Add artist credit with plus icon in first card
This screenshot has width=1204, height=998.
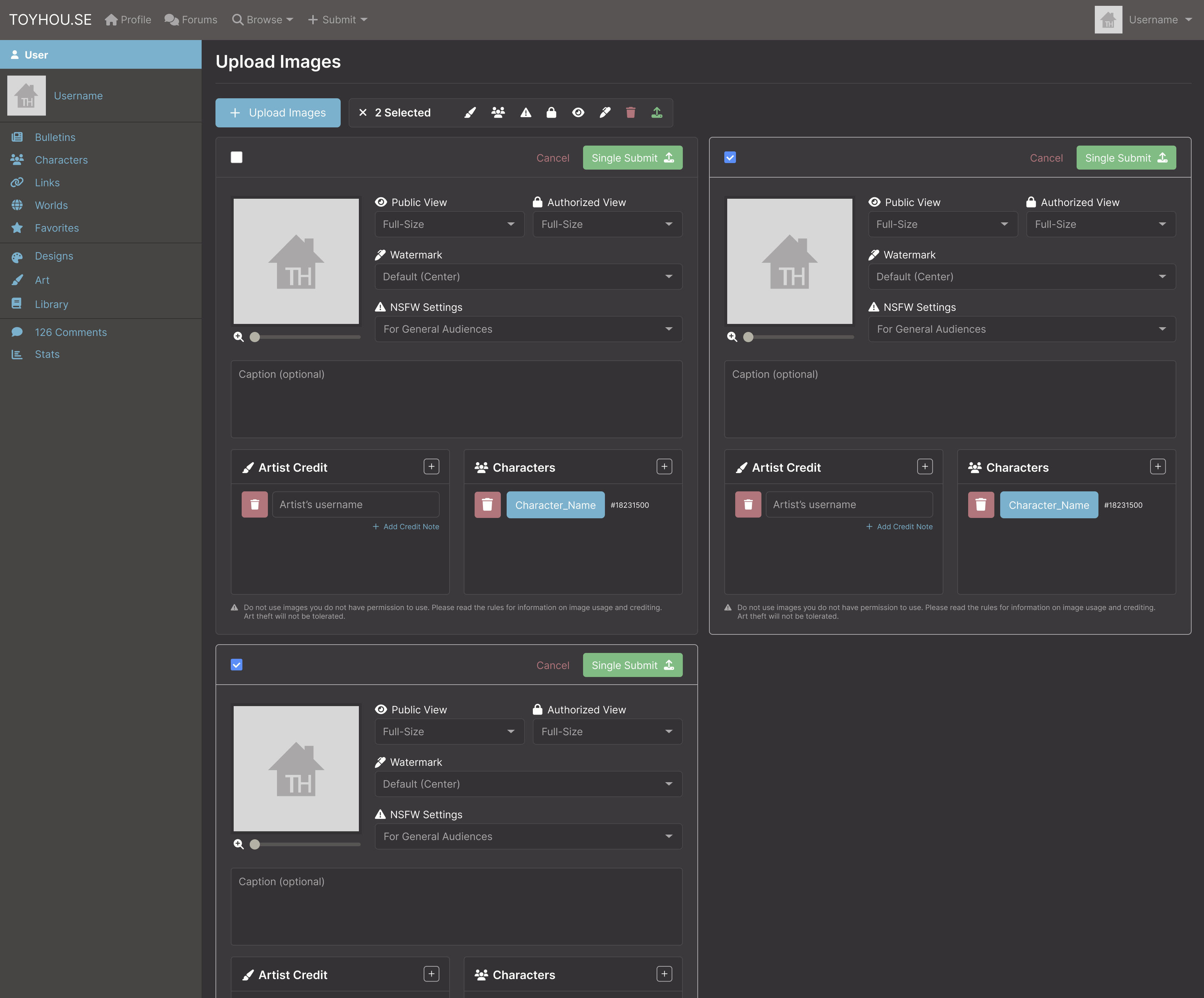(431, 467)
